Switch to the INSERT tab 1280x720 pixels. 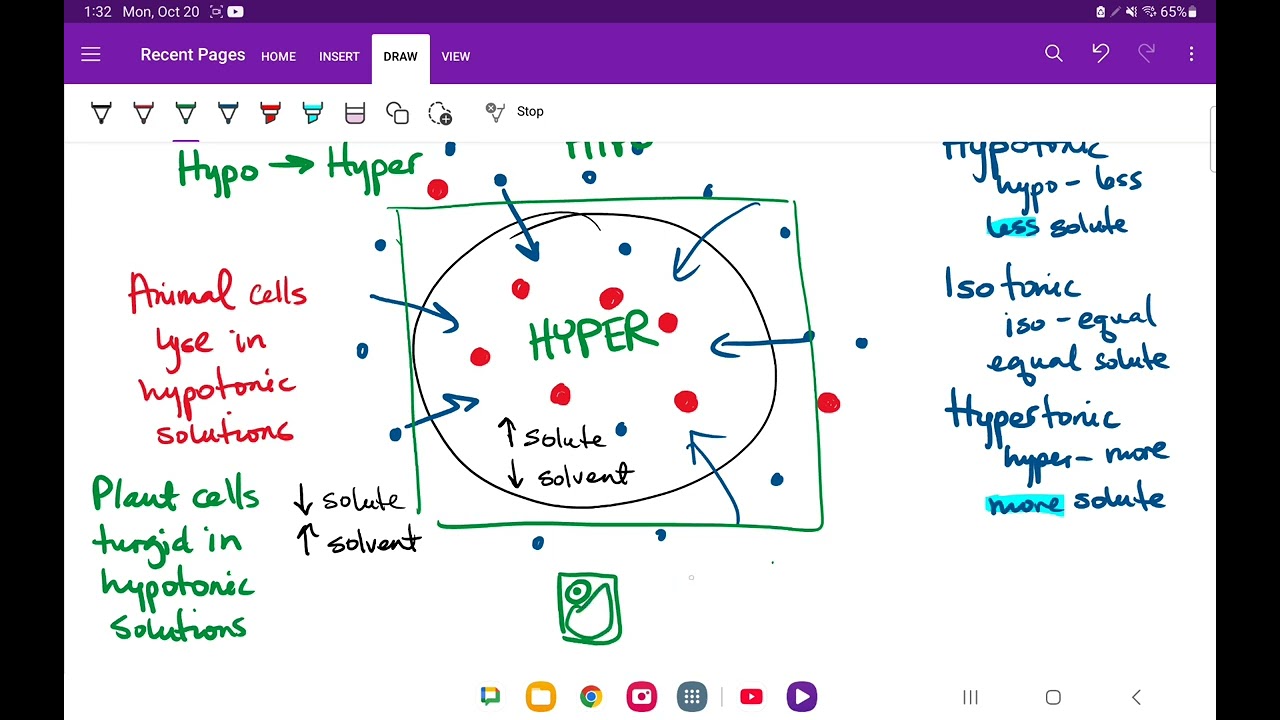[339, 57]
